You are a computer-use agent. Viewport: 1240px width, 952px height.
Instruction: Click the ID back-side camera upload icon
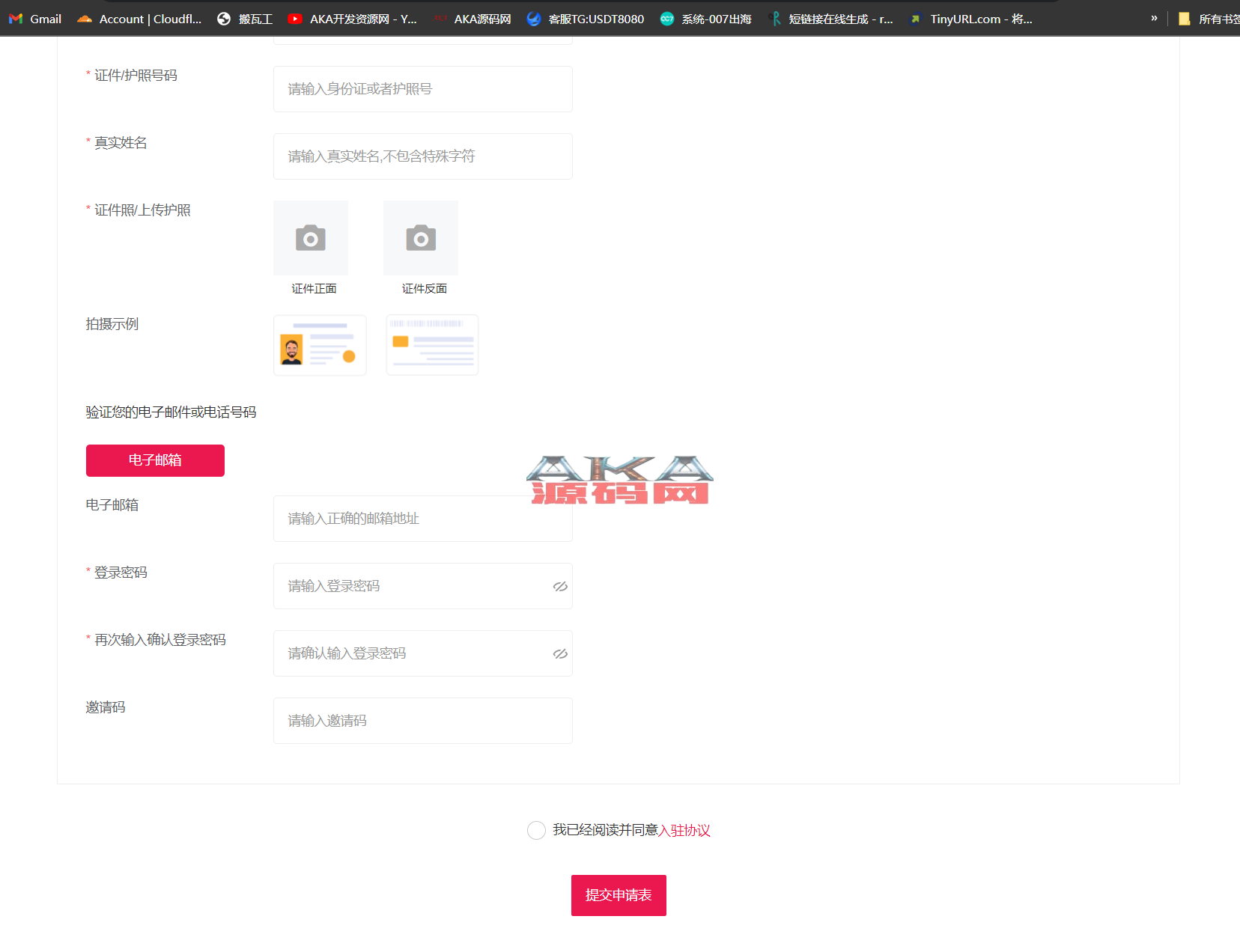click(421, 238)
